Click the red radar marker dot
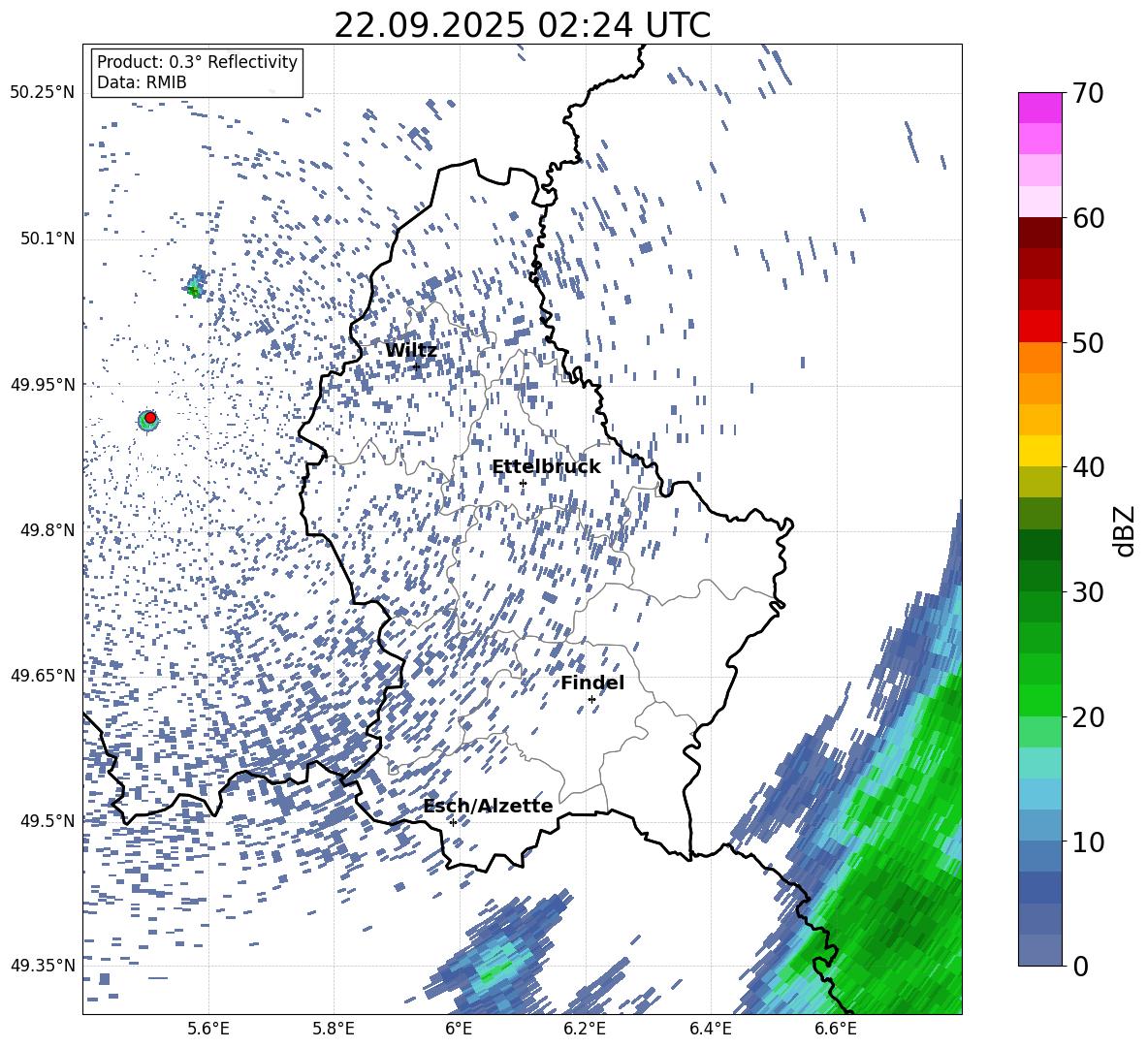This screenshot has height=1048, width=1148. click(x=150, y=418)
